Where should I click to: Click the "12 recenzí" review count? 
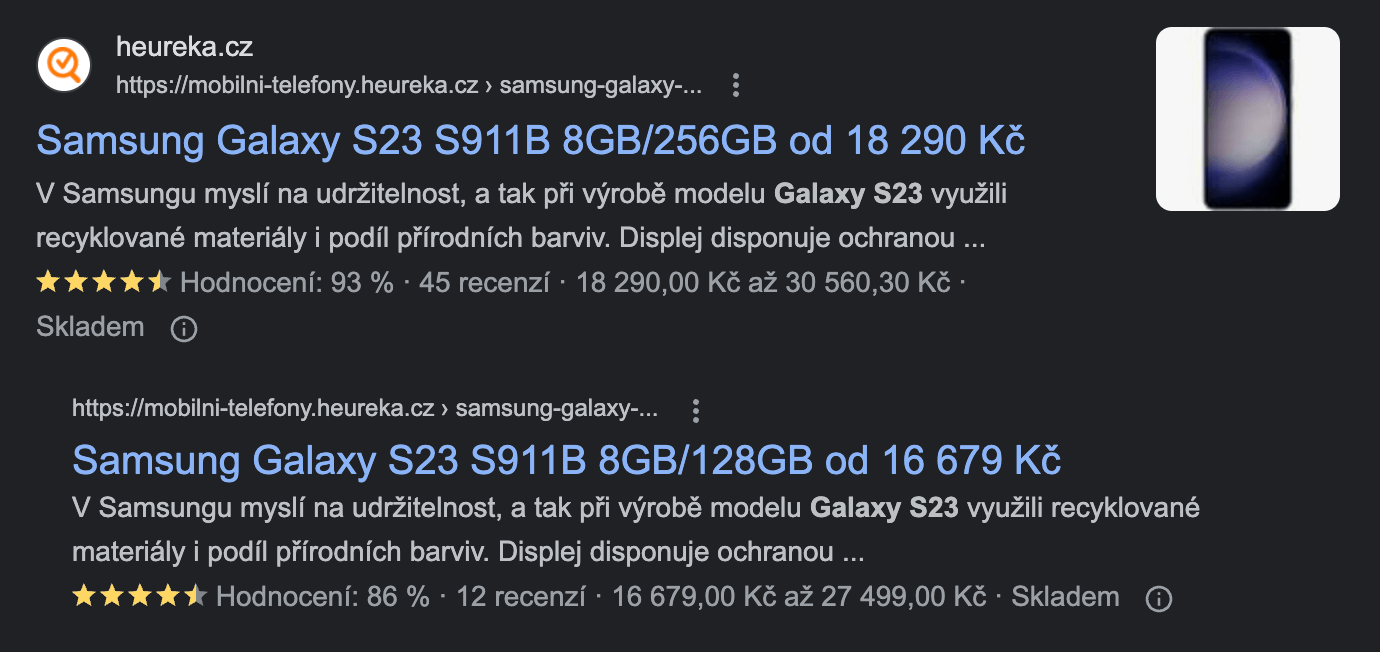pos(520,598)
